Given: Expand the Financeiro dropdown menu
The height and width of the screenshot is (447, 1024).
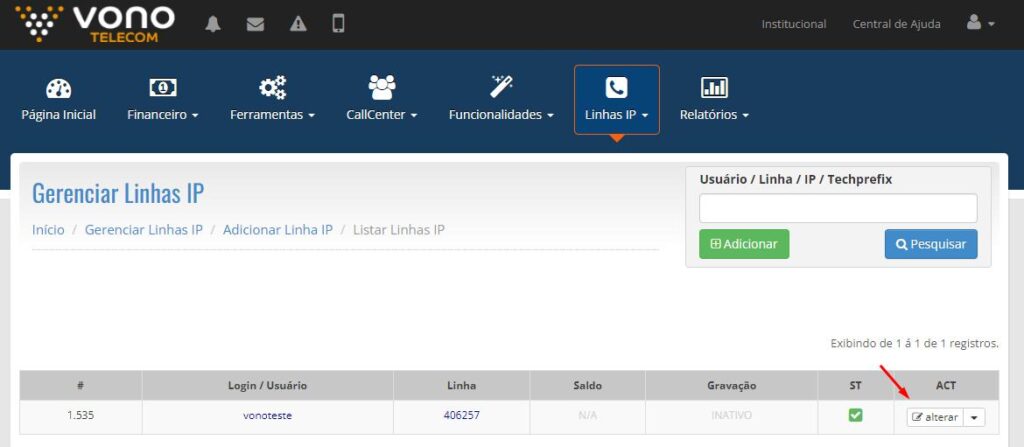Looking at the screenshot, I should pyautogui.click(x=163, y=99).
